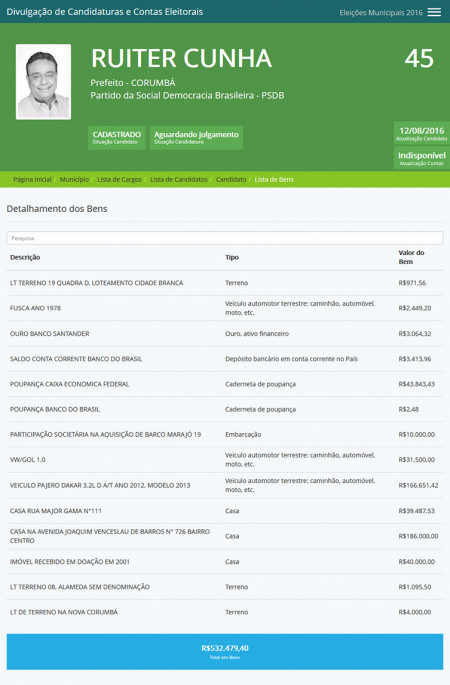Viewport: 450px width, 685px height.
Task: Select IMÓVEL RECEBIDO EM DOAÇÃO EM 2001
Action: (225, 561)
